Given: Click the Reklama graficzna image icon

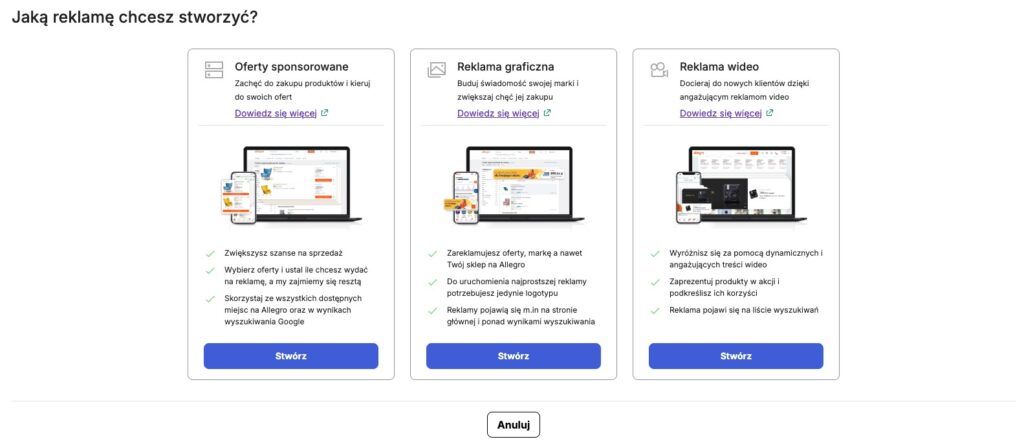Looking at the screenshot, I should [436, 70].
